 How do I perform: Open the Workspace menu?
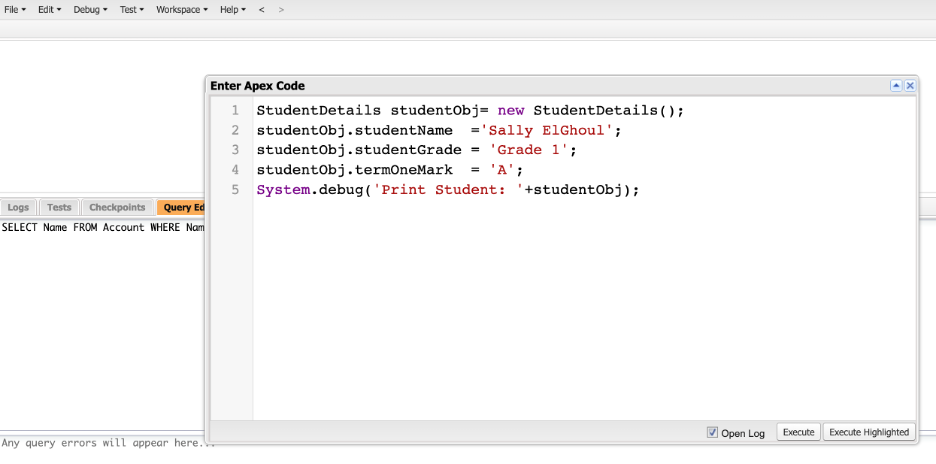181,9
